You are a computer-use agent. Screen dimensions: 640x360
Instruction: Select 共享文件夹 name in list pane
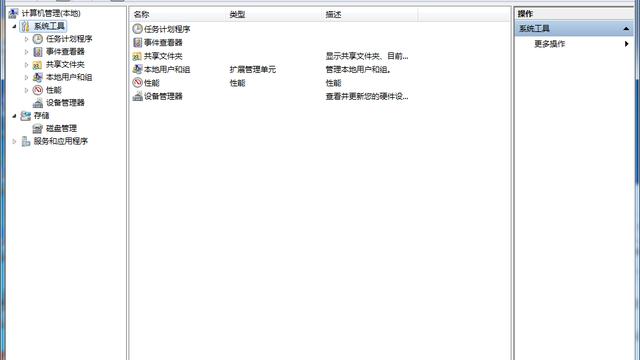(163, 56)
